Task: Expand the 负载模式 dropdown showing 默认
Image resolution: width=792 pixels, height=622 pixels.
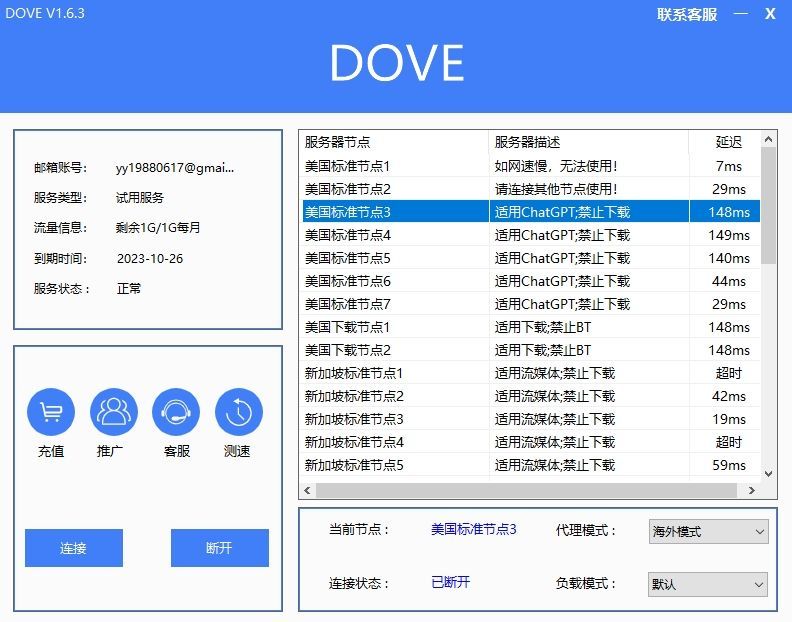Action: coord(708,585)
